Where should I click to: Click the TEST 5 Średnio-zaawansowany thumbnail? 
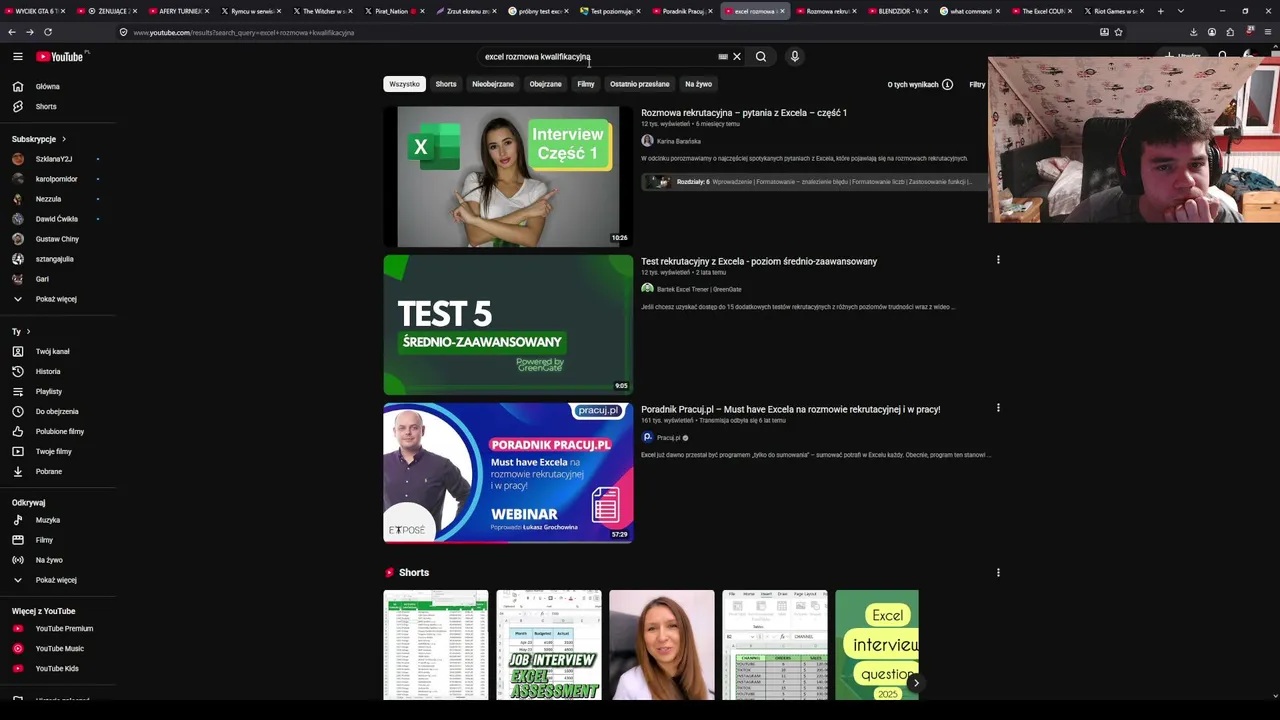point(508,325)
